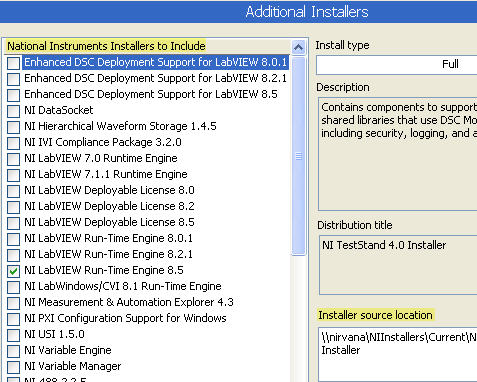Viewport: 477px width, 382px height.
Task: Click in the Installer source location field
Action: (398, 355)
